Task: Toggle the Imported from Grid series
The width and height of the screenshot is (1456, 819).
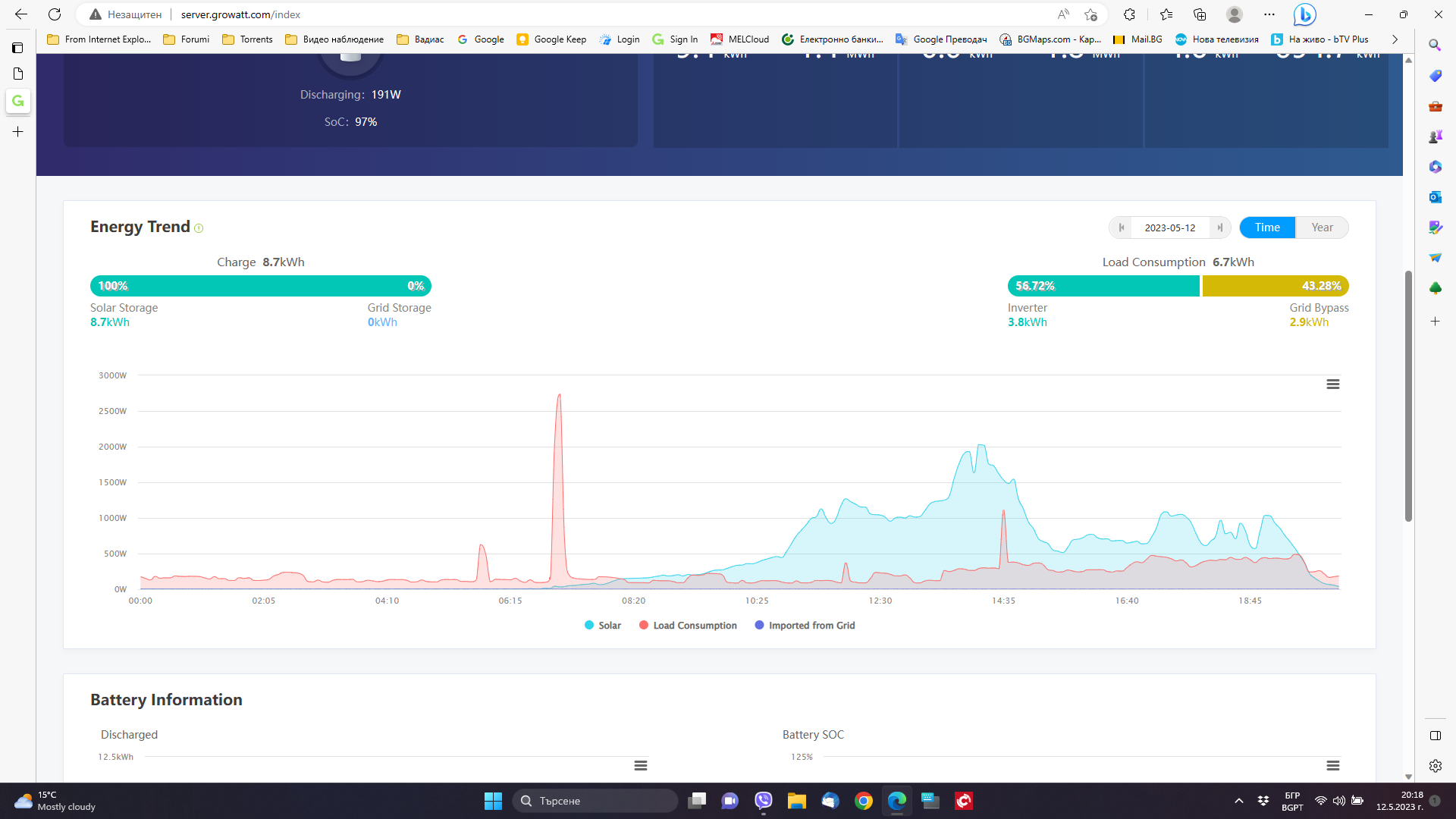Action: click(805, 626)
